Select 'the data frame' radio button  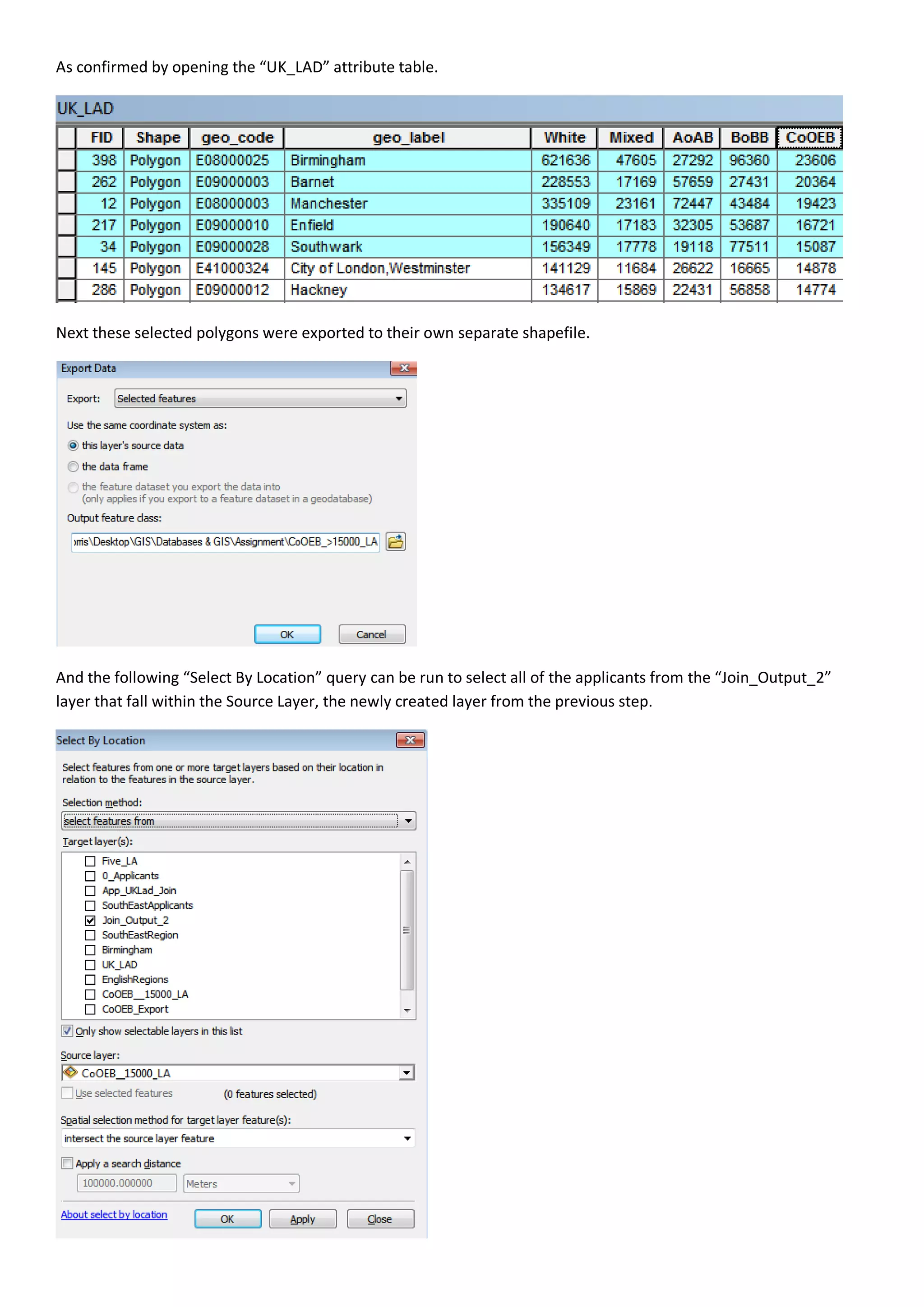pyautogui.click(x=73, y=467)
